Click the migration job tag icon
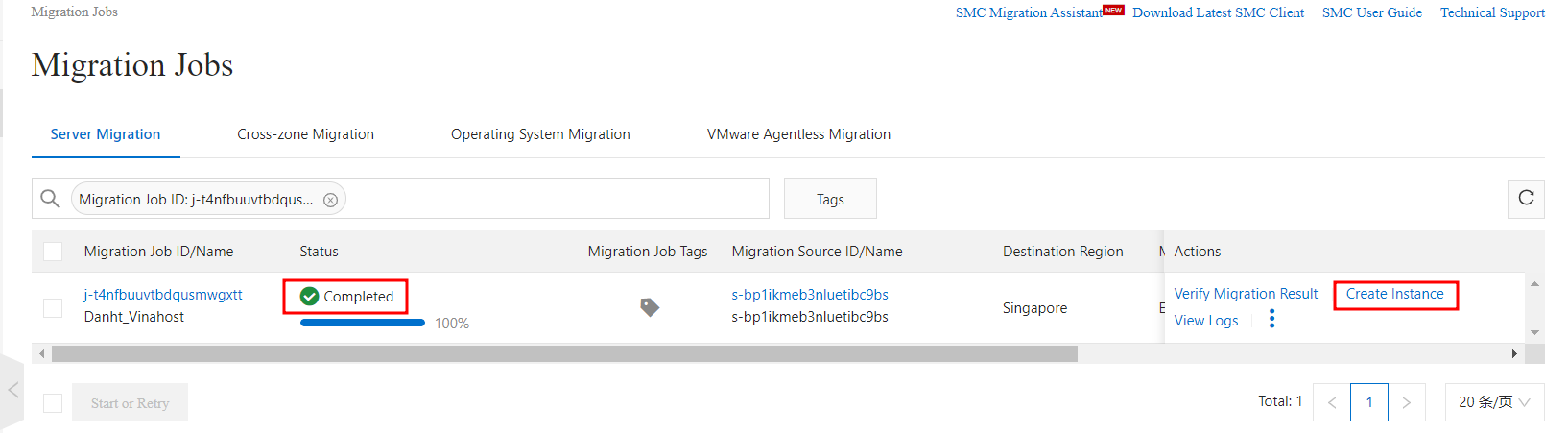 point(650,307)
